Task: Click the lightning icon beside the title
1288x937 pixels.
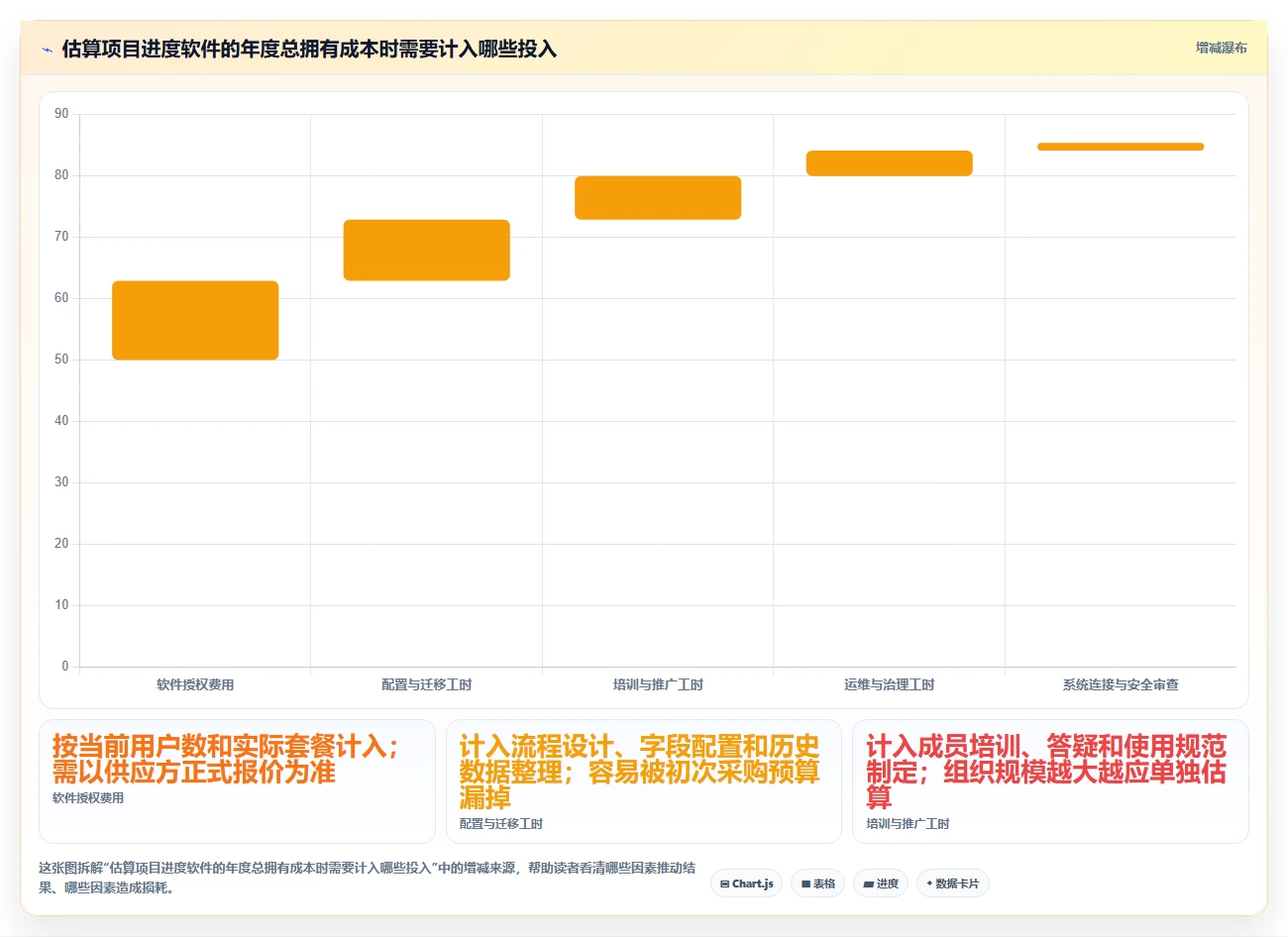Action: 47,50
